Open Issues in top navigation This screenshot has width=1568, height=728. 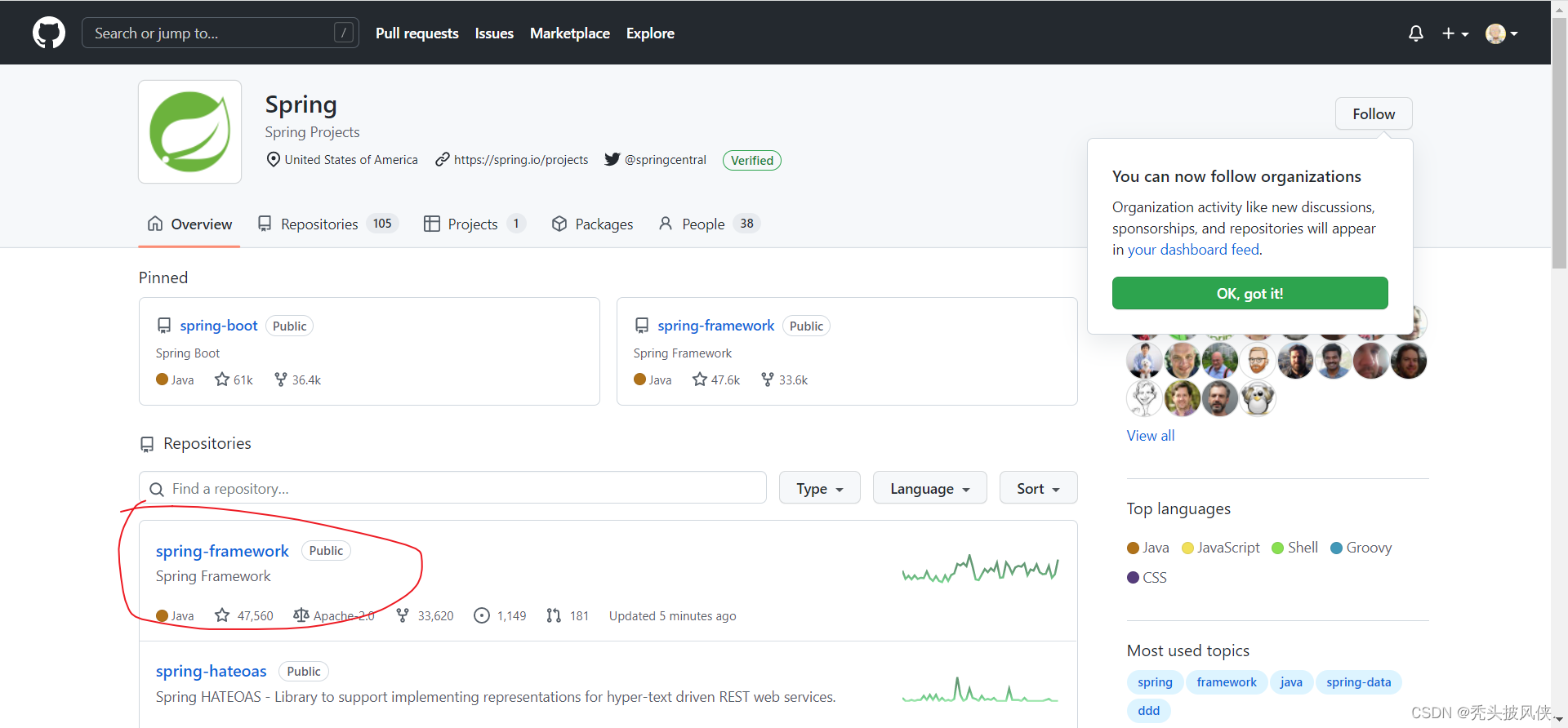point(494,33)
